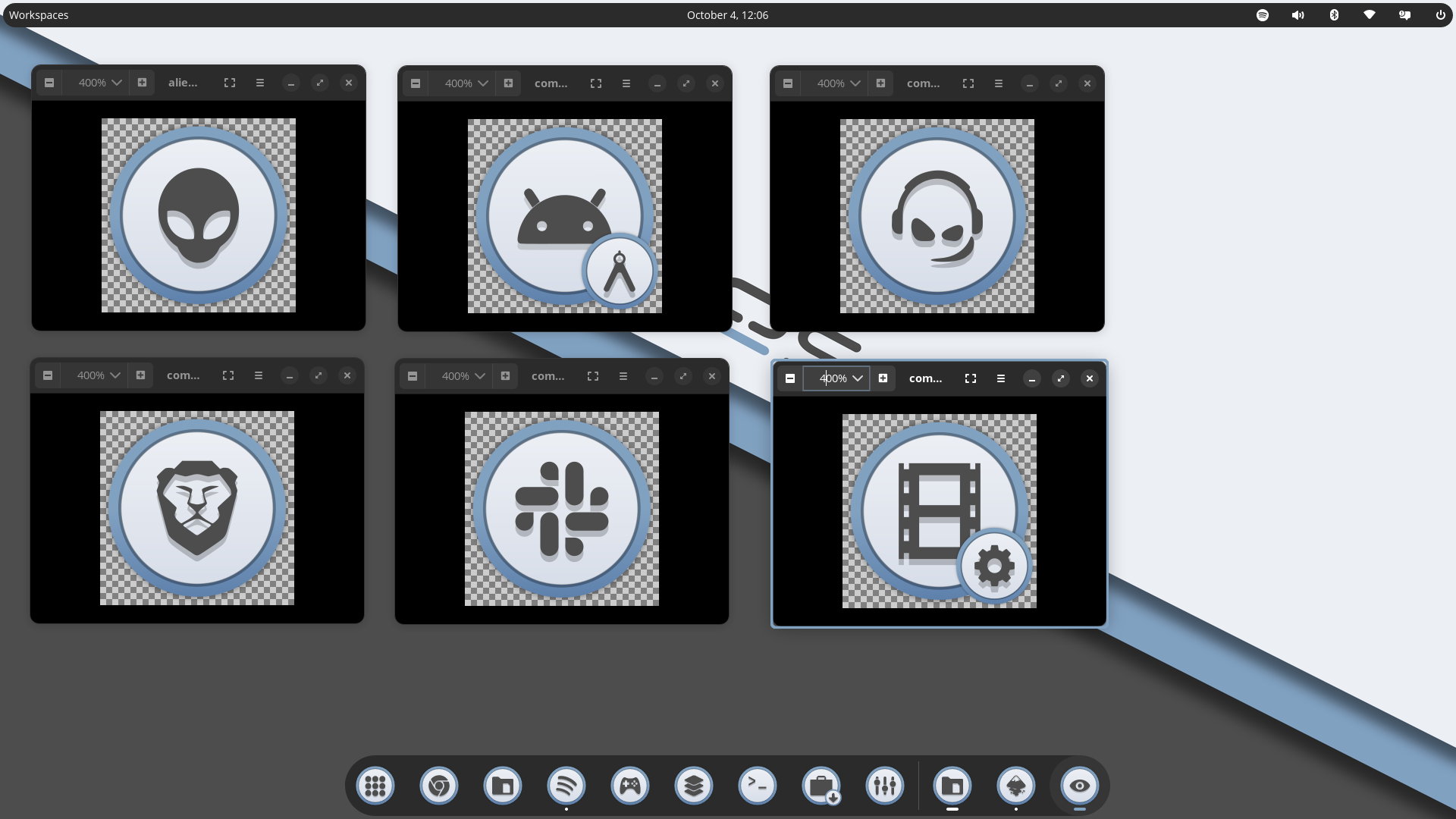Open Inkscape from the dock

(x=1016, y=786)
